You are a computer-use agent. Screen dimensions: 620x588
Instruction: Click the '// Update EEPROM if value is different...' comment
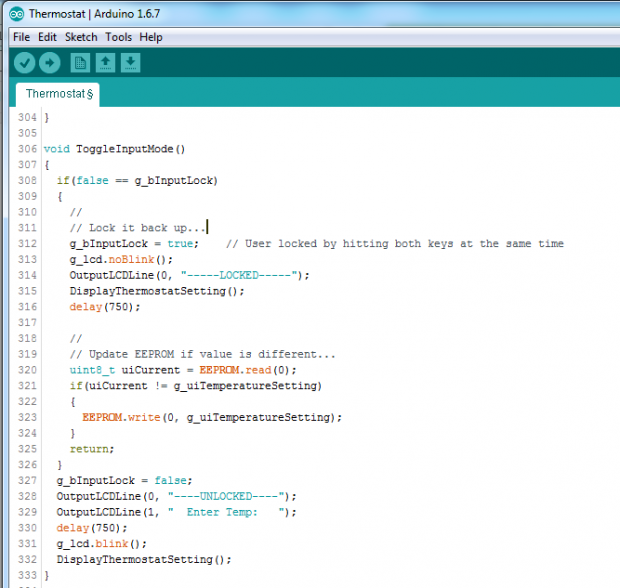tap(202, 354)
